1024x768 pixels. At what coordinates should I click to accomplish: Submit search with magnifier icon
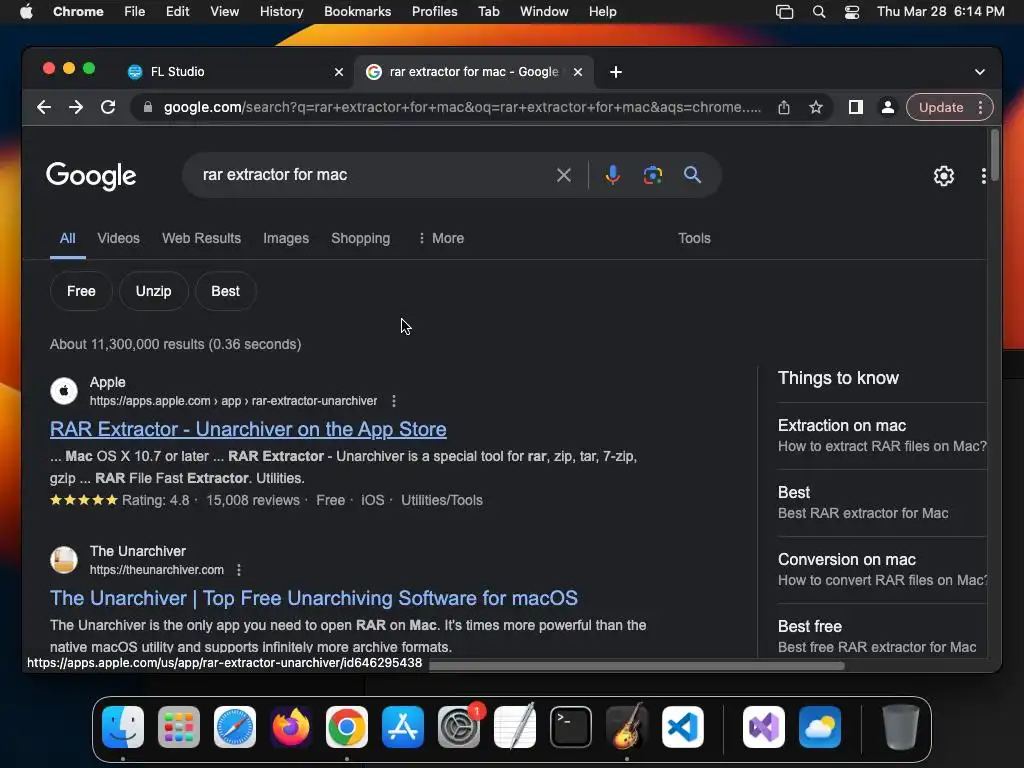coord(692,175)
